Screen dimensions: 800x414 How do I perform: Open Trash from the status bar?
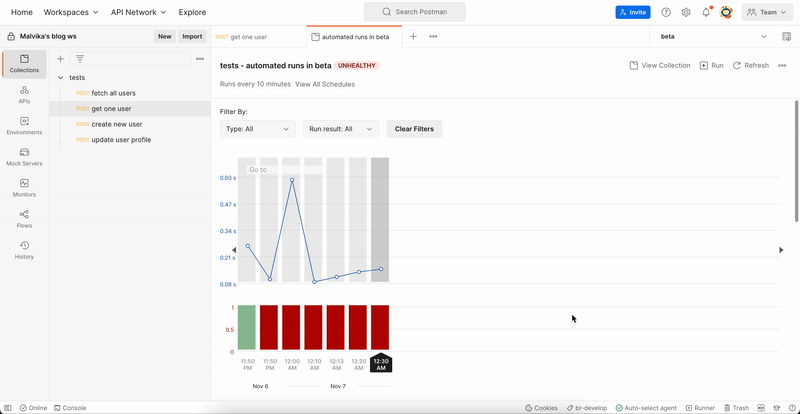pyautogui.click(x=736, y=408)
